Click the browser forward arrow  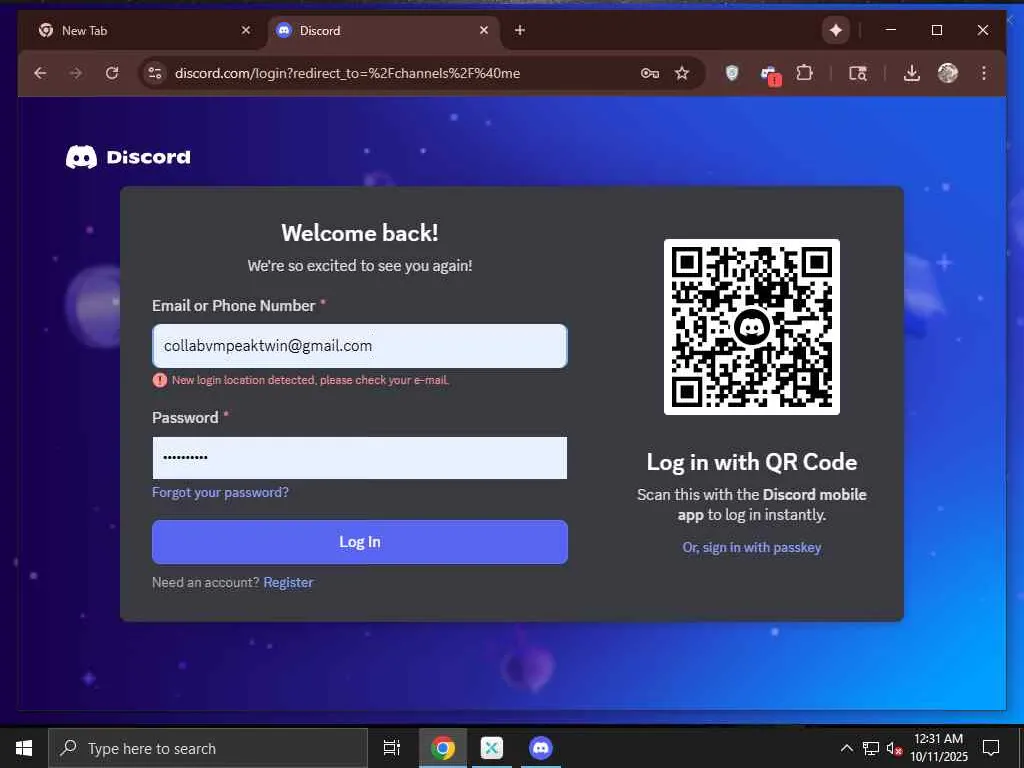76,73
